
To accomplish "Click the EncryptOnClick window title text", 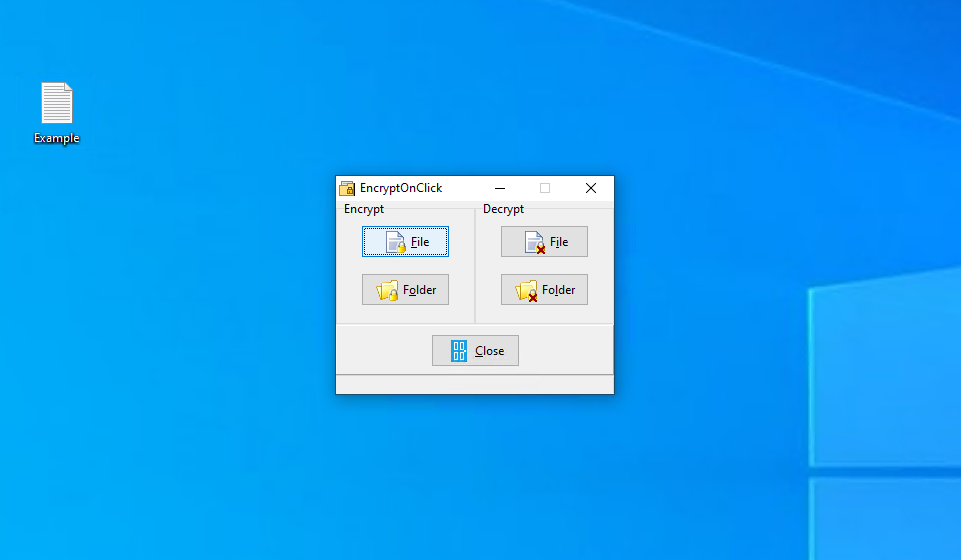I will (401, 188).
